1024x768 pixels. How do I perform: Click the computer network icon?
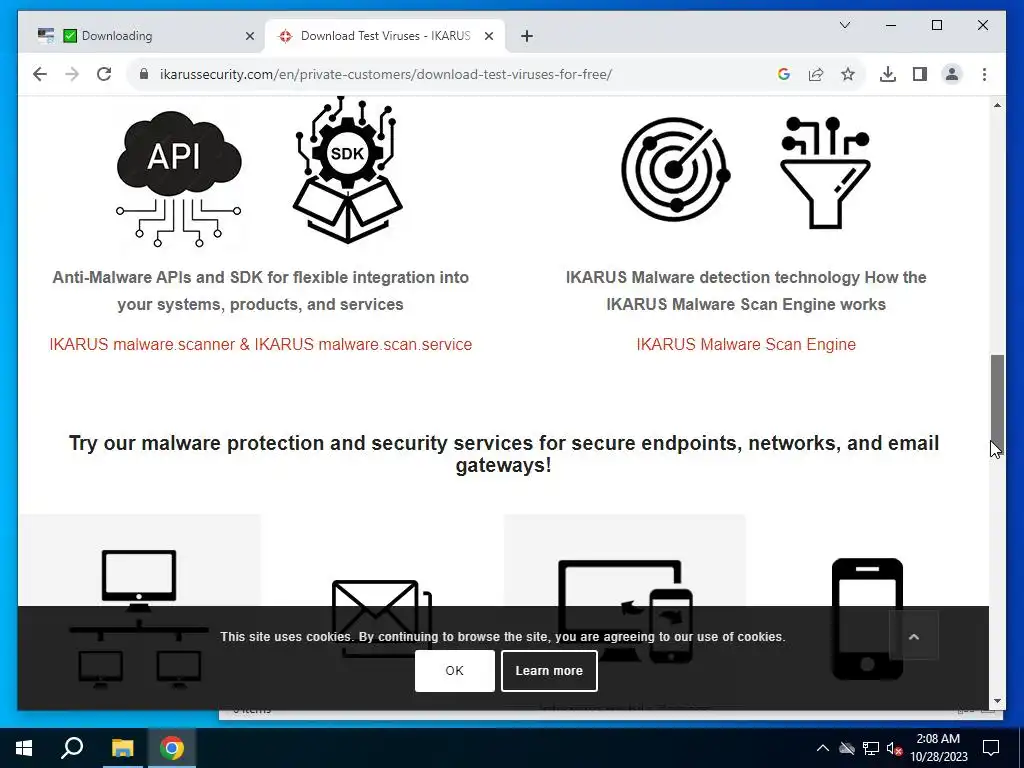click(139, 618)
